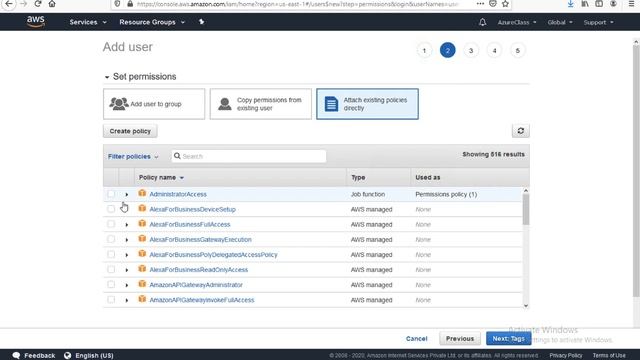Click the AlexaForBusinessDeviceSetup policy box icon
Image resolution: width=640 pixels, height=360 pixels.
(x=142, y=209)
